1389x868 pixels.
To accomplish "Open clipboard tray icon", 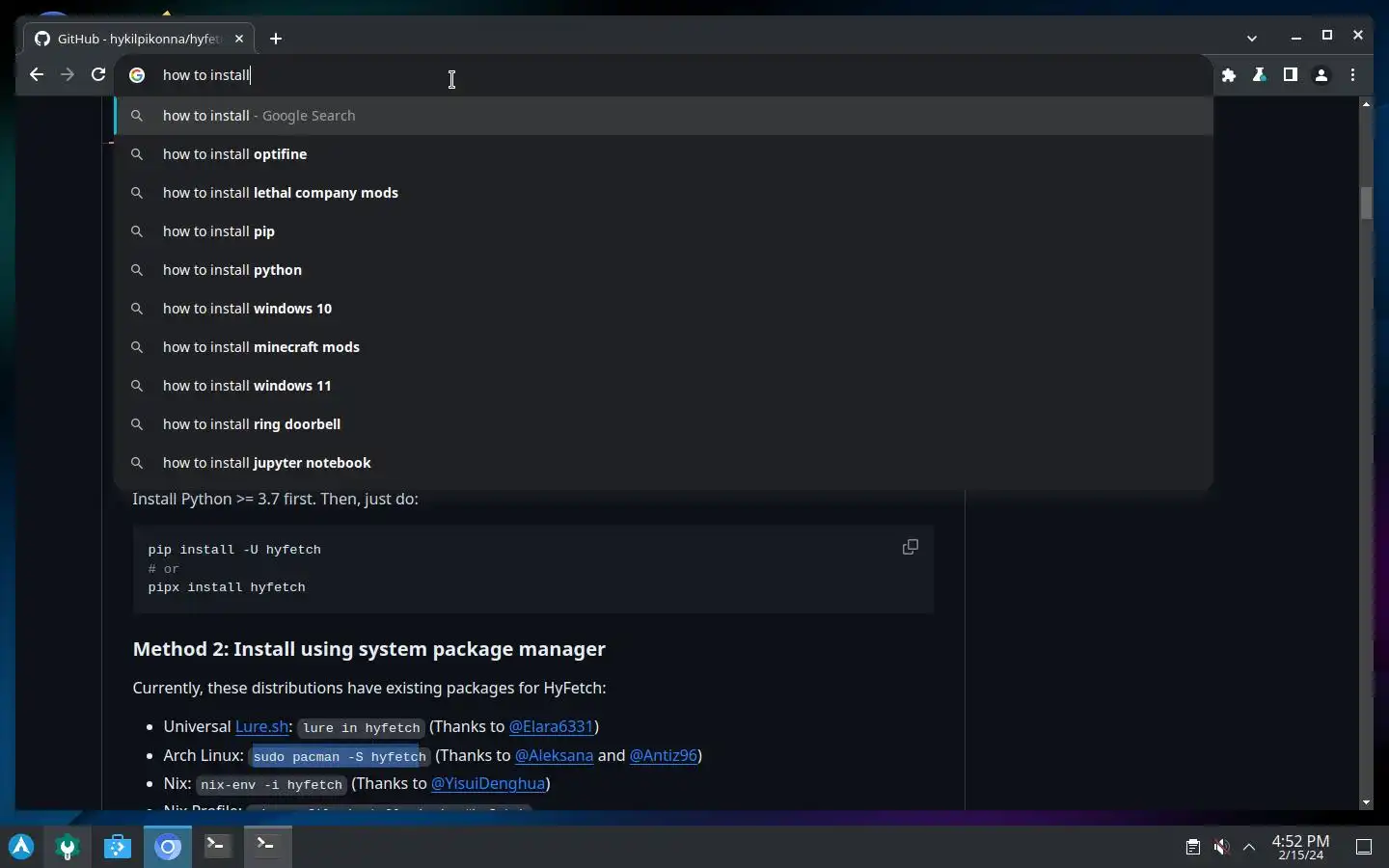I will click(1193, 847).
